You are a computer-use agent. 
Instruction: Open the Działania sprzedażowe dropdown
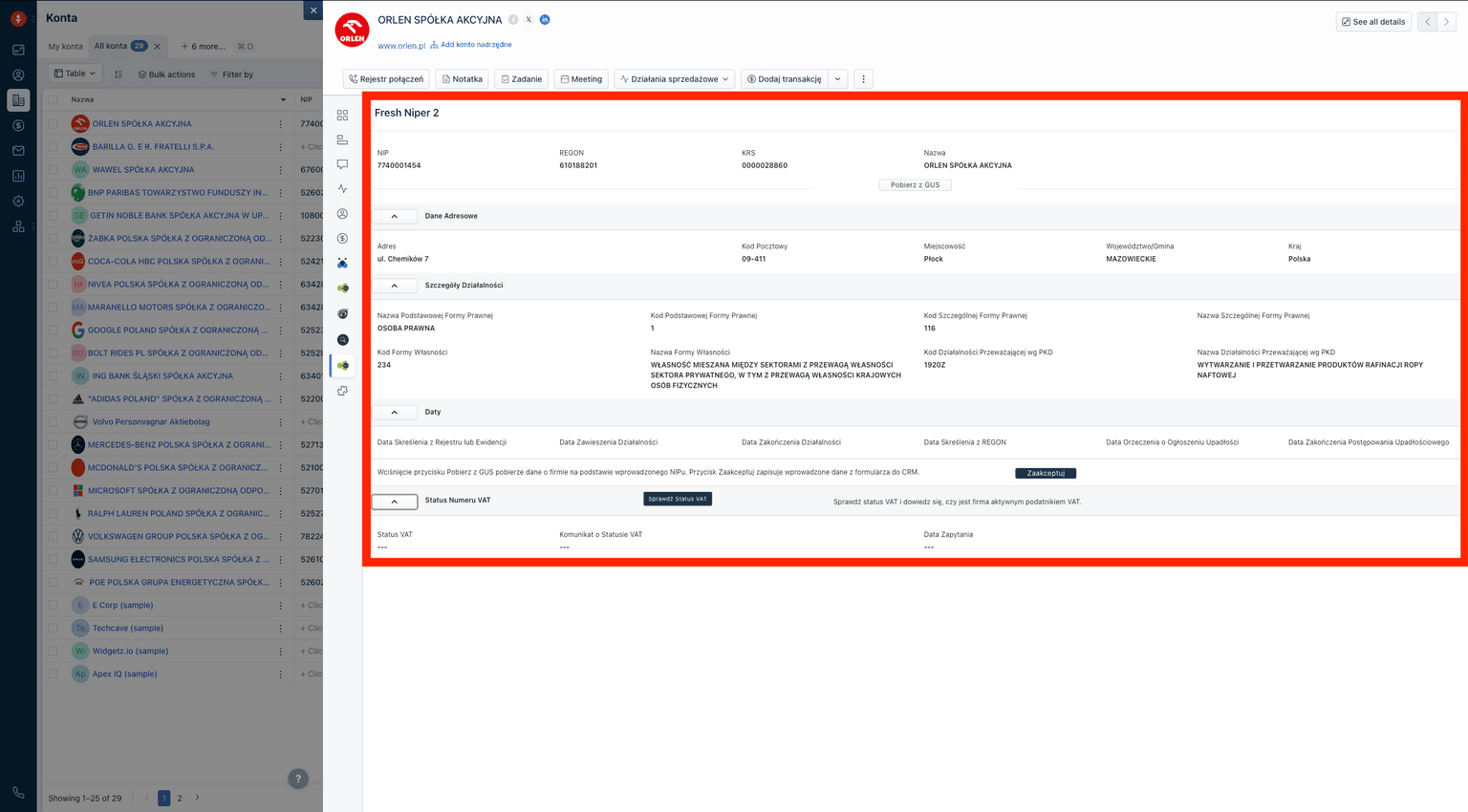(x=674, y=79)
